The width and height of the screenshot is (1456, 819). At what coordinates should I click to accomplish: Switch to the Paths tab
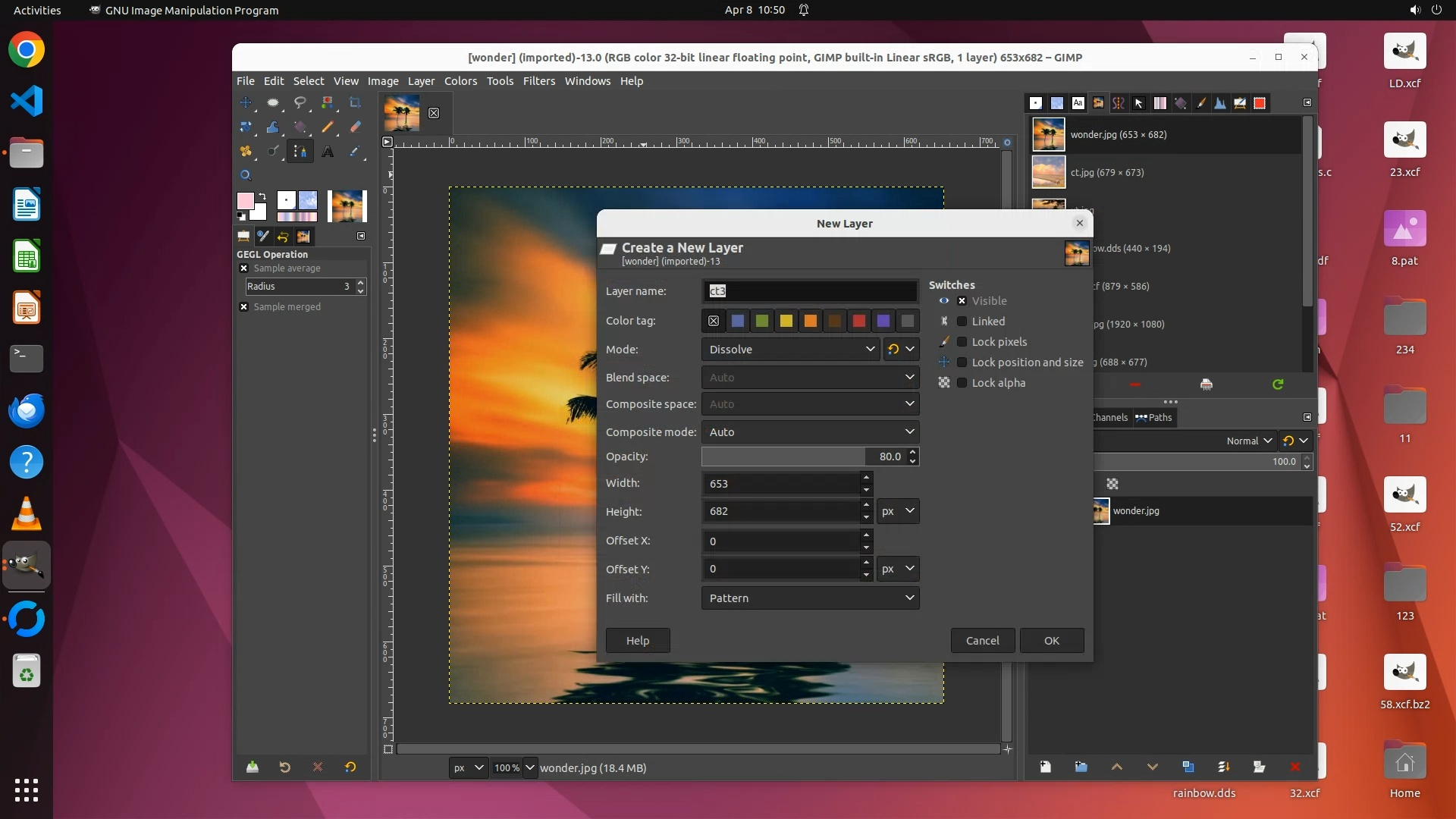coord(1153,417)
